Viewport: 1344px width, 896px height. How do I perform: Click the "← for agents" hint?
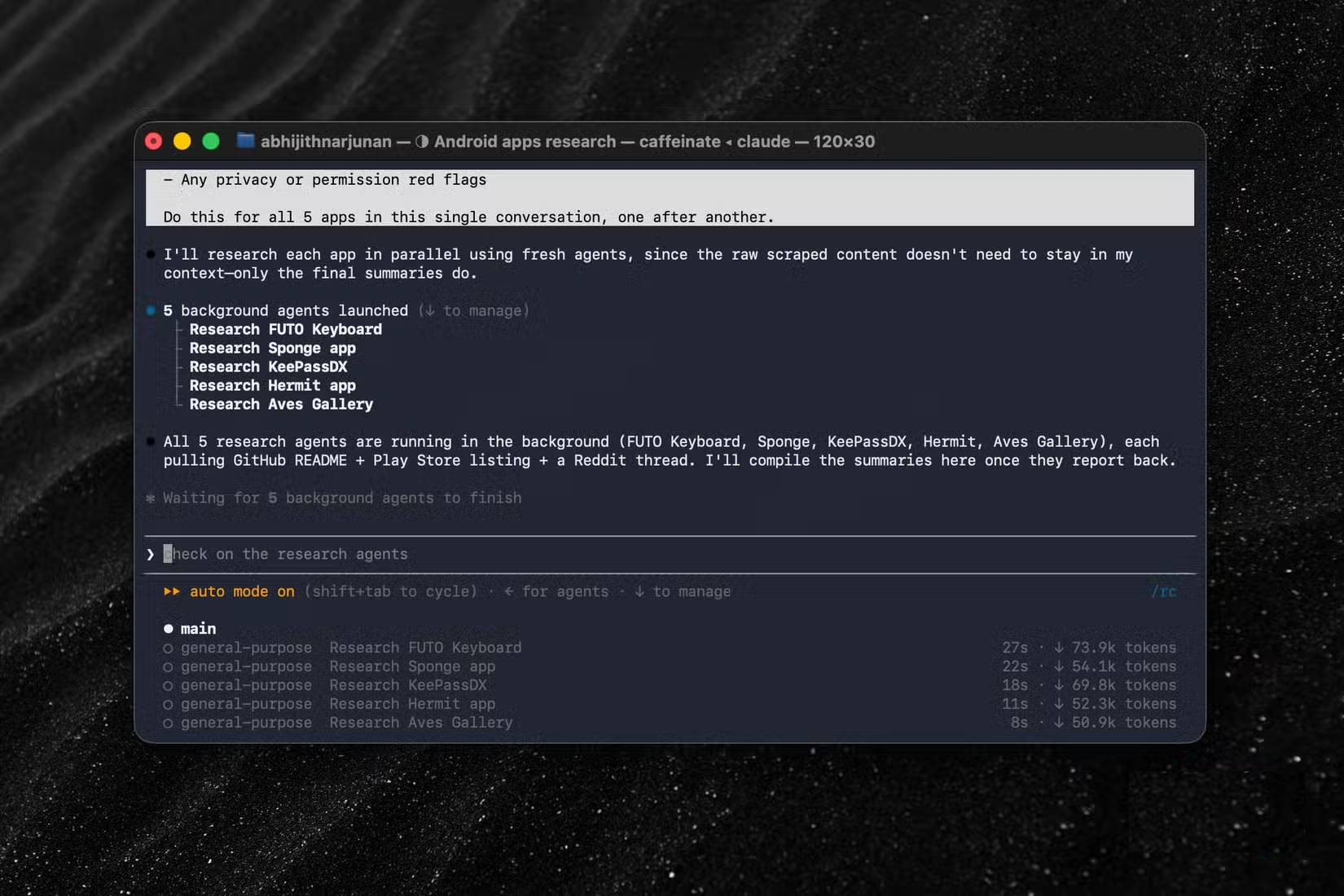click(x=556, y=591)
